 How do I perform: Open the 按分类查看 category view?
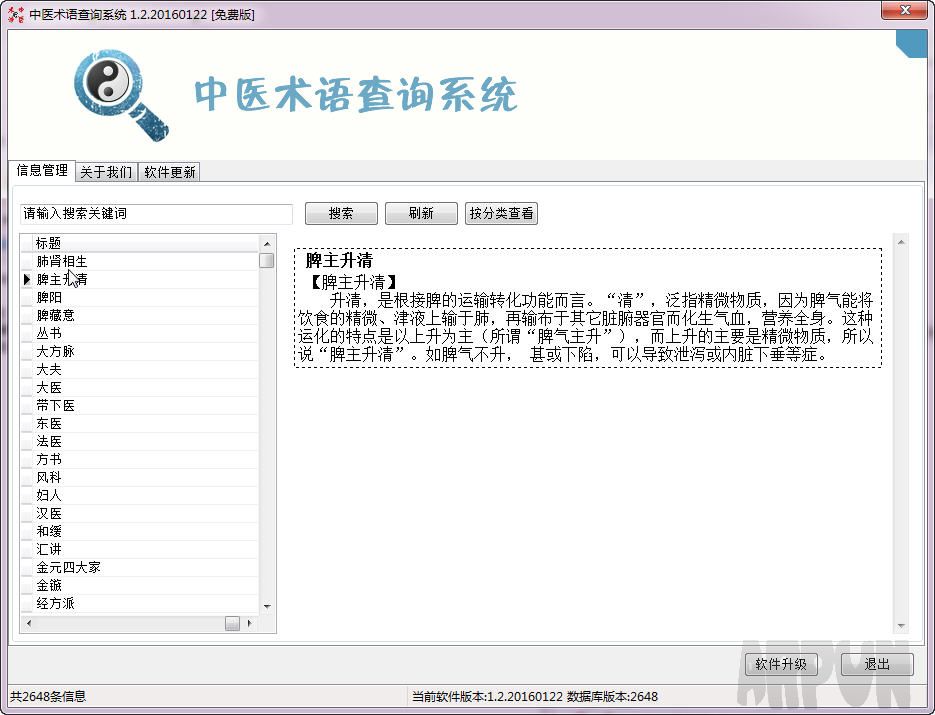(x=501, y=213)
